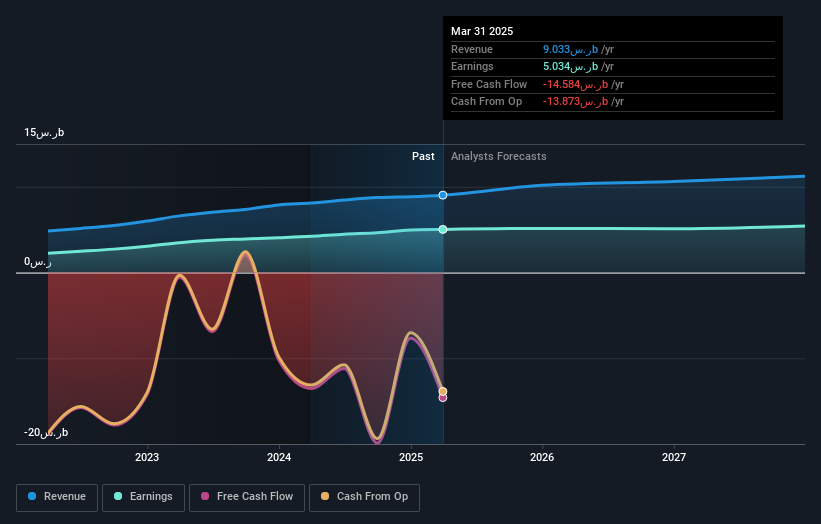Click the pink Free Cash Flow data marker

click(x=443, y=398)
